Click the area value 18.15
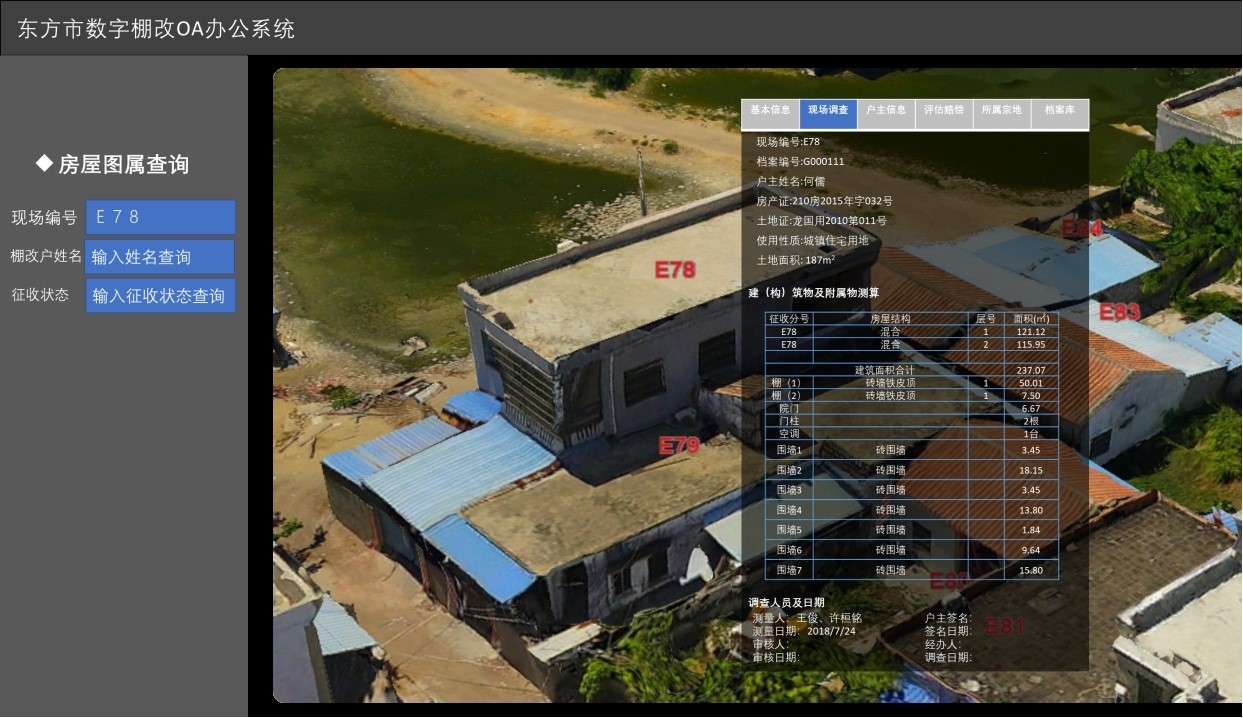 click(x=1031, y=471)
